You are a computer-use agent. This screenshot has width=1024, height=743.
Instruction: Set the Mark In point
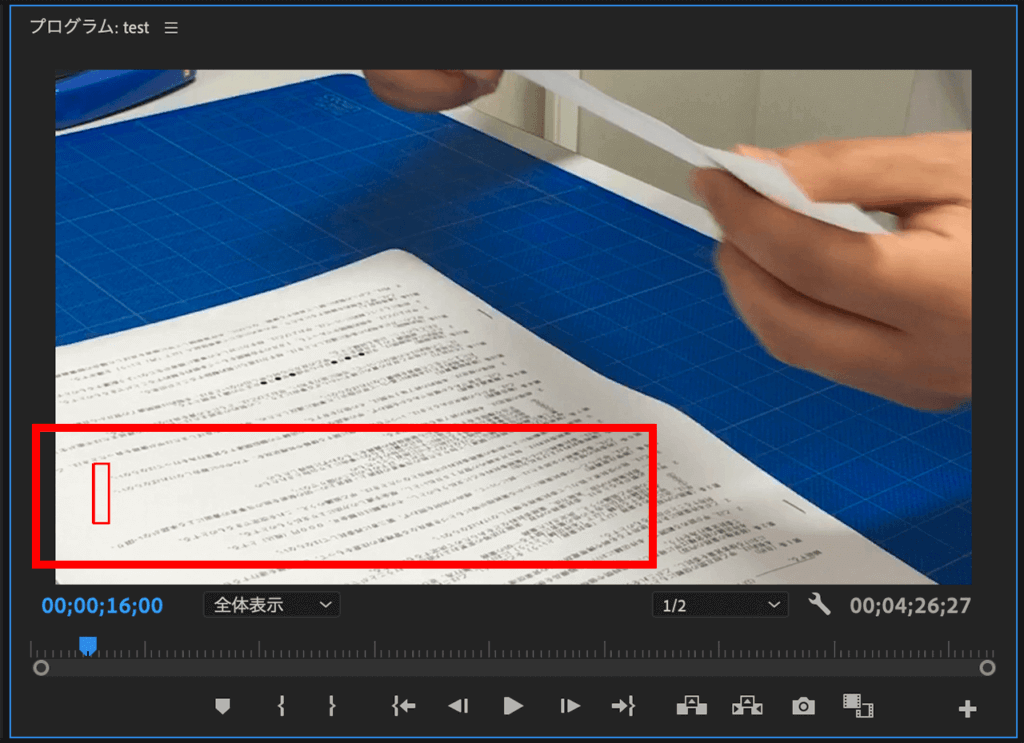[x=281, y=707]
